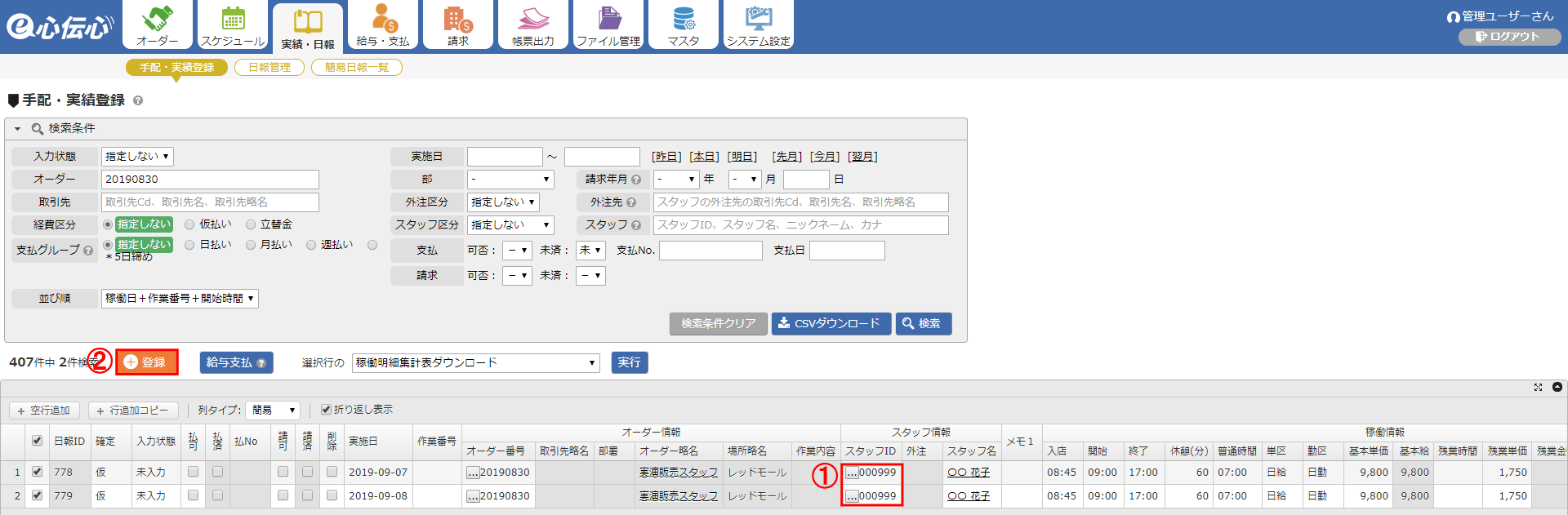Screen dimensions: 1568x515
Task: Click the fullscreen expand icon of grid
Action: 1538,387
